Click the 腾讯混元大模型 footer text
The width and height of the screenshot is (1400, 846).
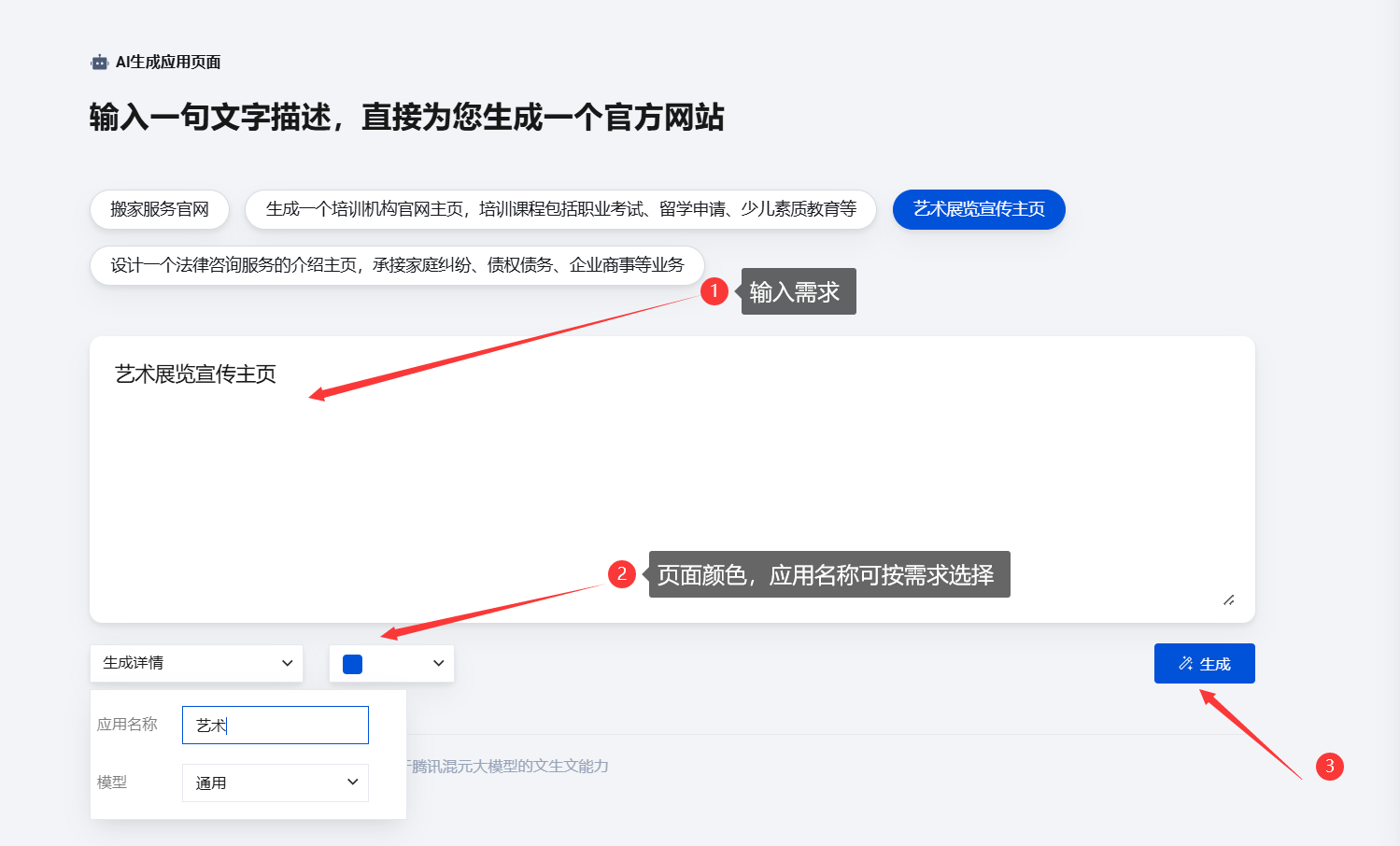(x=509, y=766)
